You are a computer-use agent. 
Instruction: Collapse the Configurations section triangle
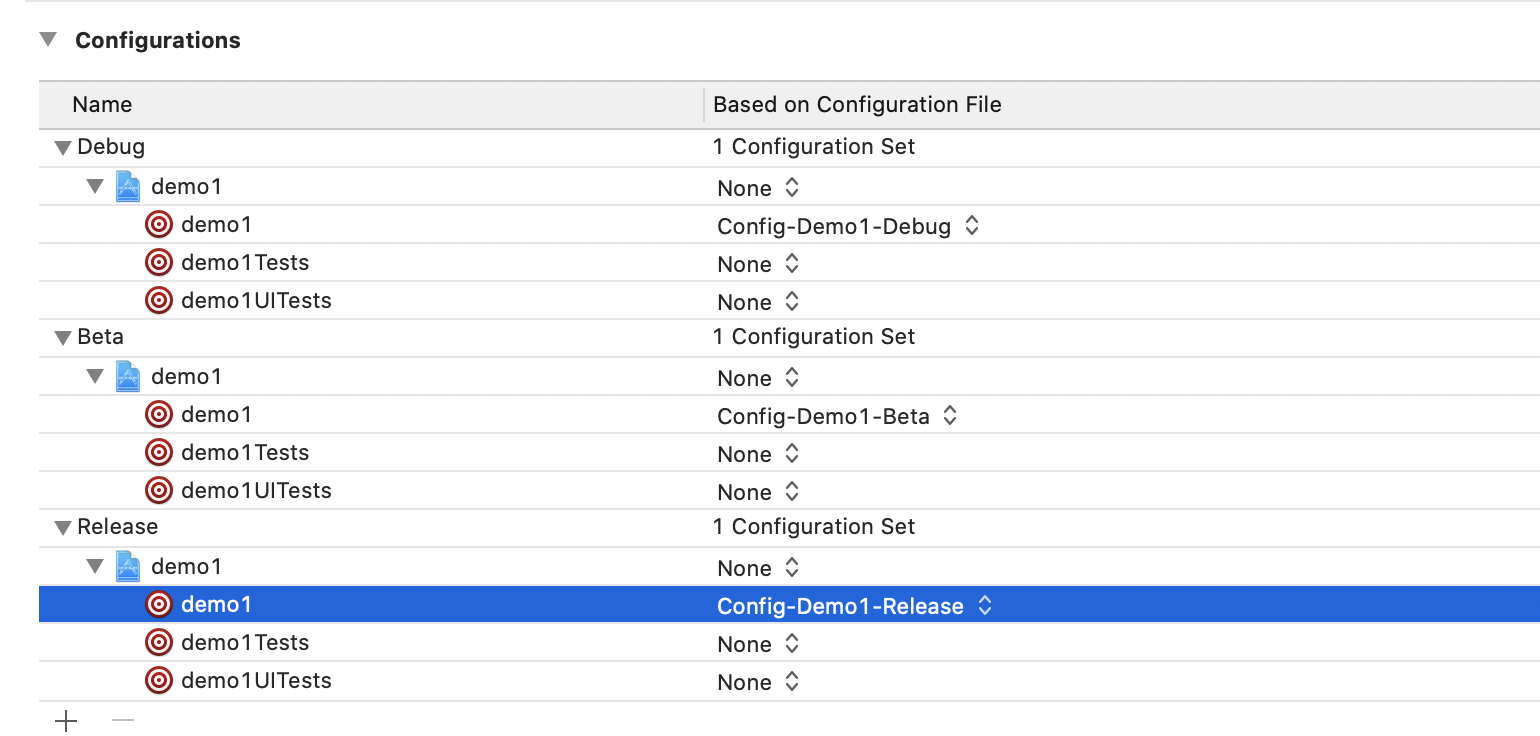48,40
